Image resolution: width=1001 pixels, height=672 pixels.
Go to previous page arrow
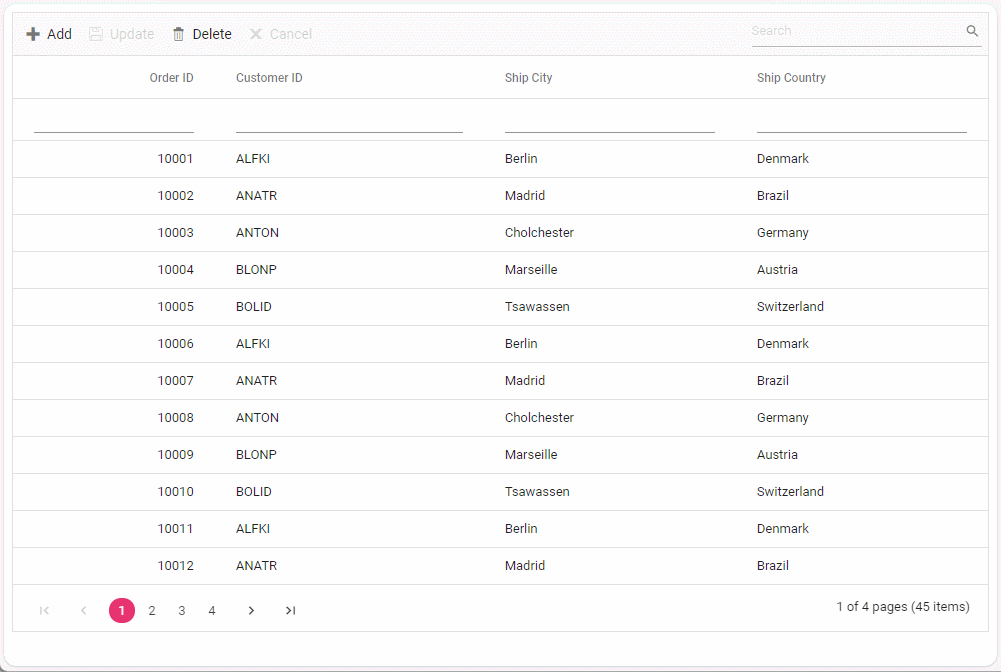tap(84, 611)
